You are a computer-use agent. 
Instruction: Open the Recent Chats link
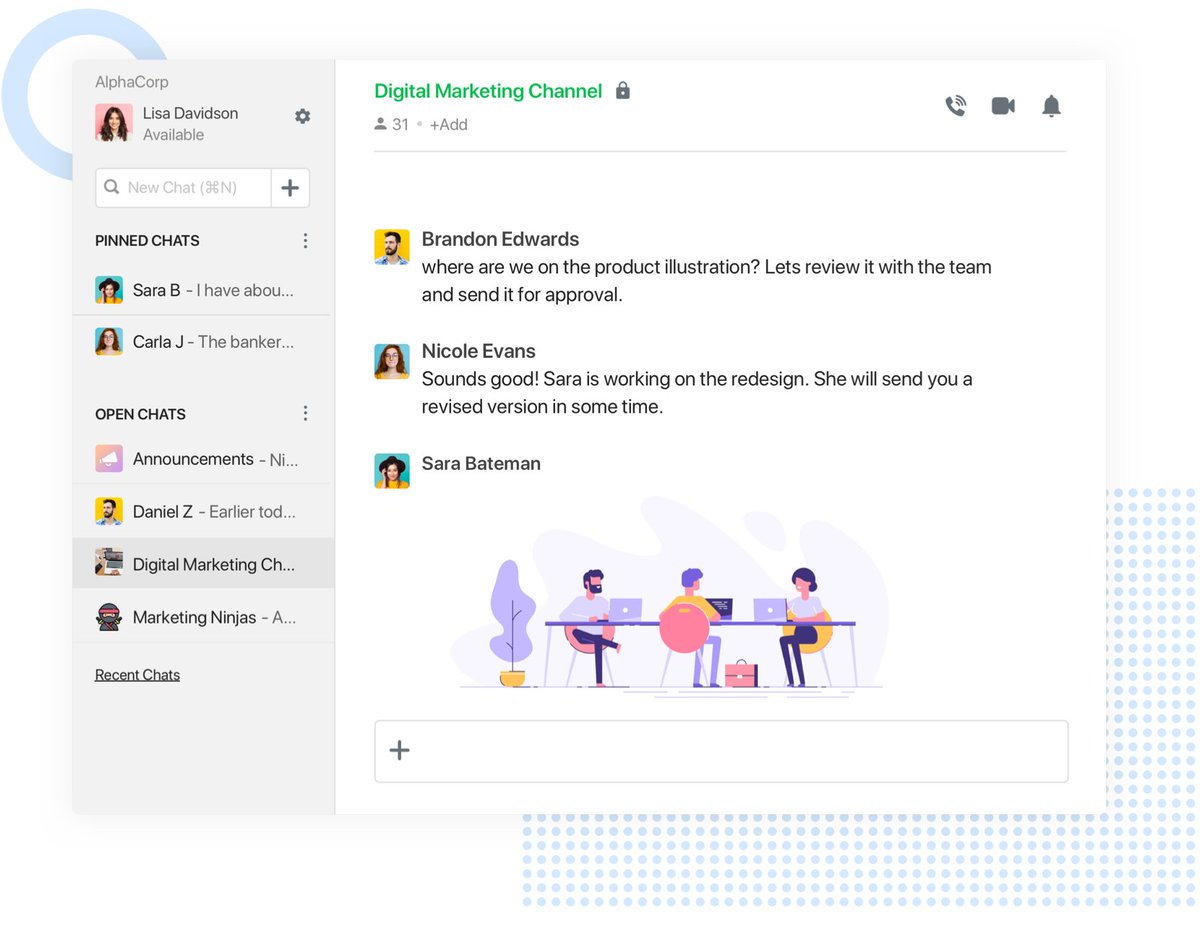(x=137, y=675)
